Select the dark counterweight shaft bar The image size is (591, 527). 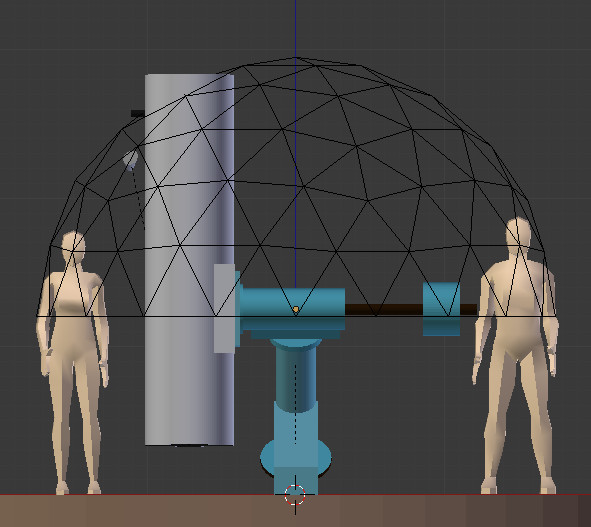click(x=411, y=309)
